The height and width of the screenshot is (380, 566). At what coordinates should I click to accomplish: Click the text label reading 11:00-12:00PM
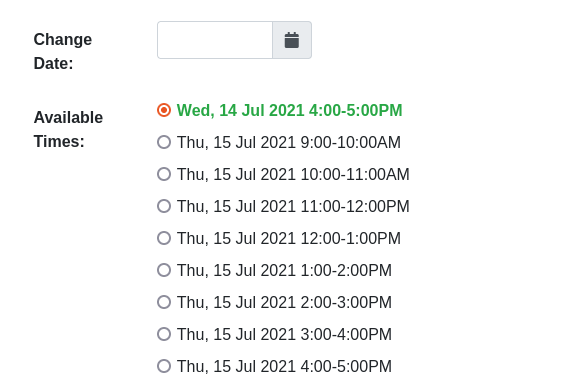coord(355,206)
